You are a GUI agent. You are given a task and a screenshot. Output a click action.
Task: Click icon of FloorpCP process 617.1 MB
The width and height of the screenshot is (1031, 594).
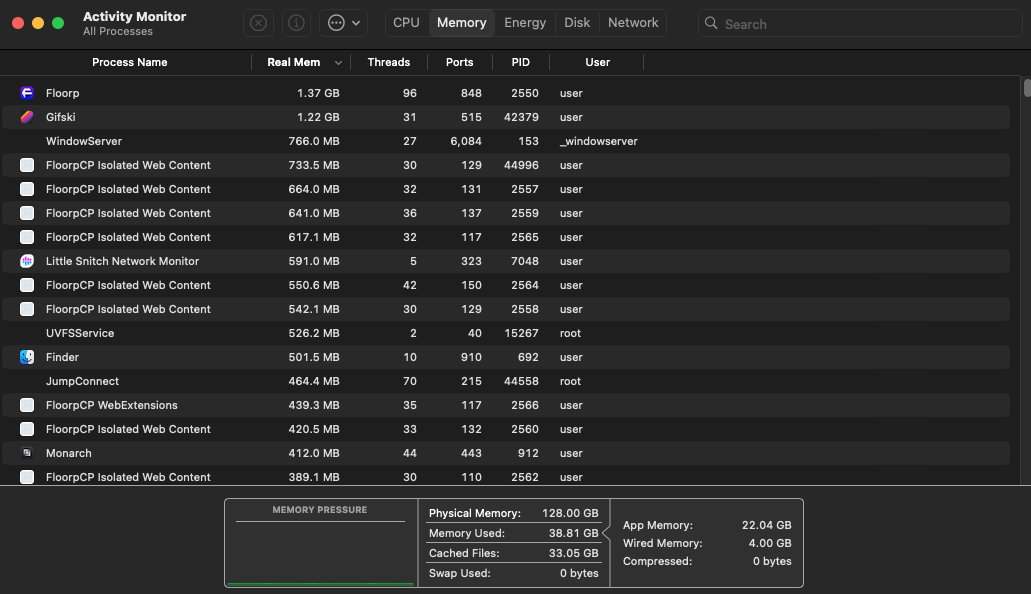(27, 237)
